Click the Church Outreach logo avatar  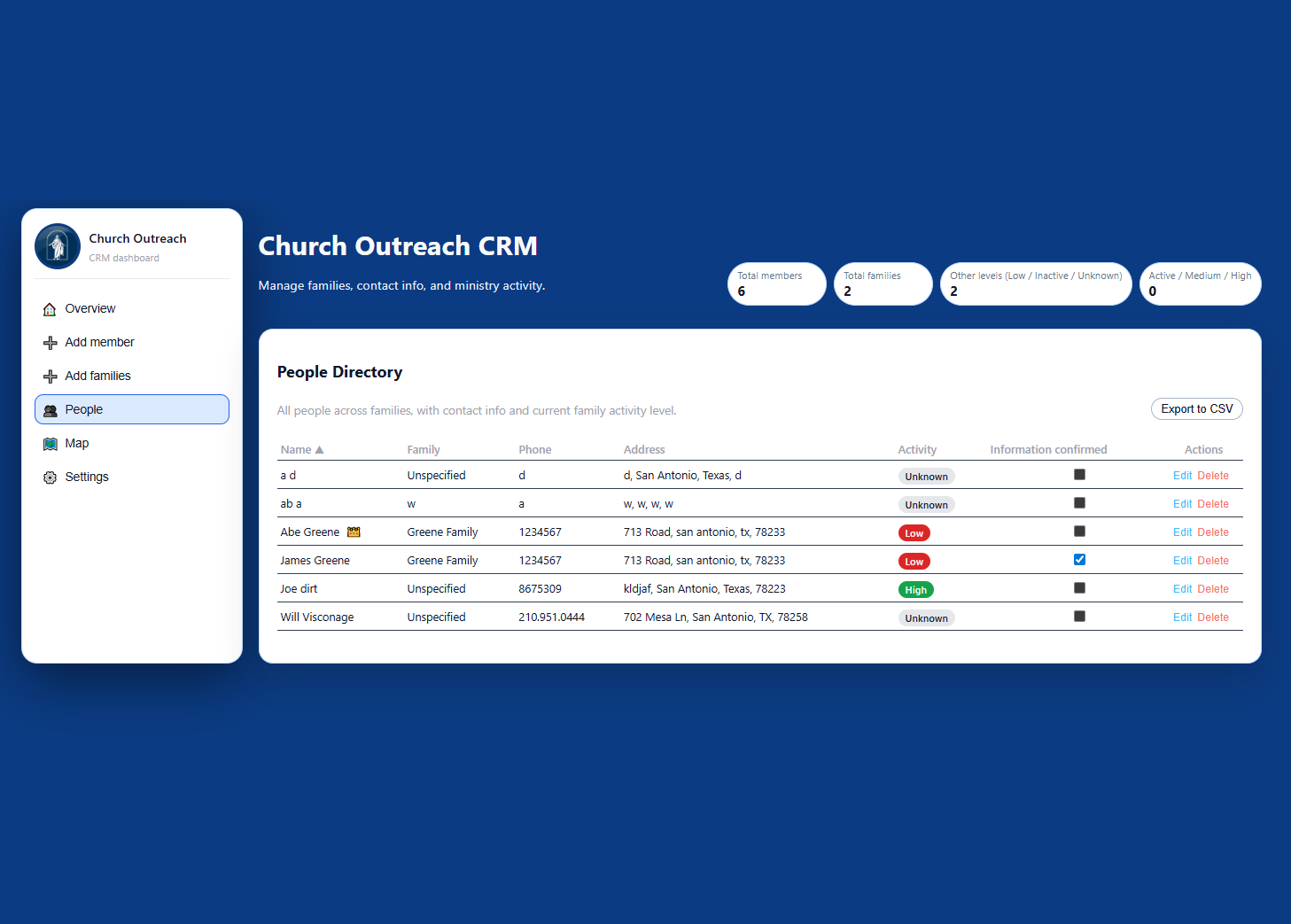tap(57, 246)
